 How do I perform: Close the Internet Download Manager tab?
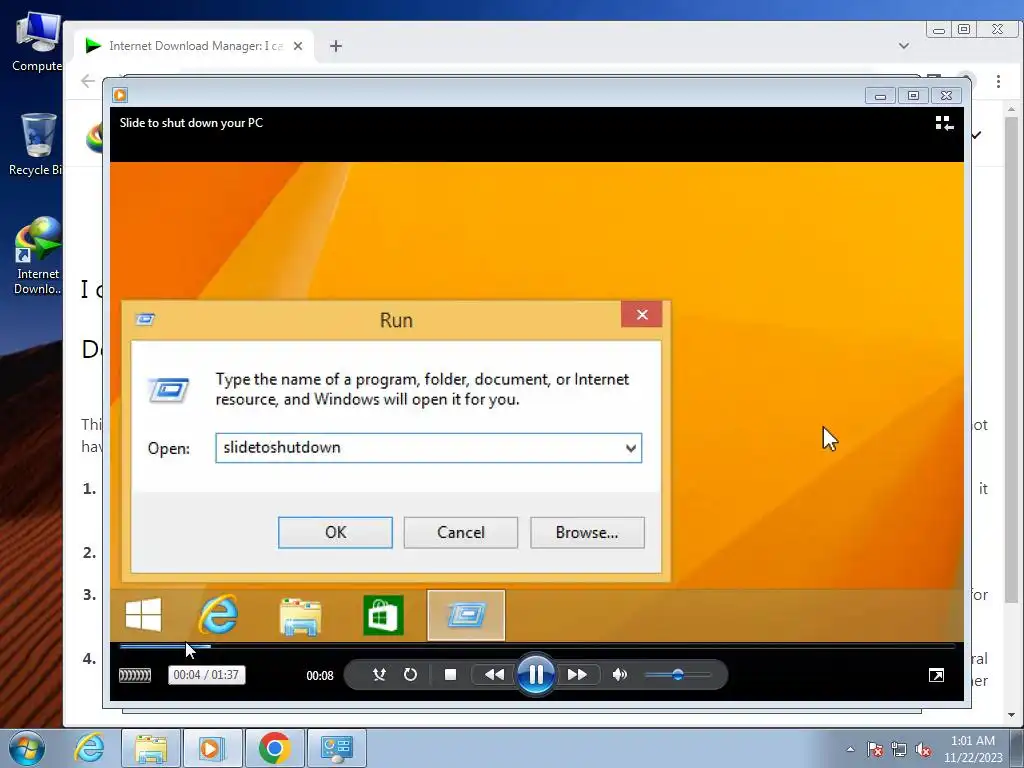pos(298,46)
